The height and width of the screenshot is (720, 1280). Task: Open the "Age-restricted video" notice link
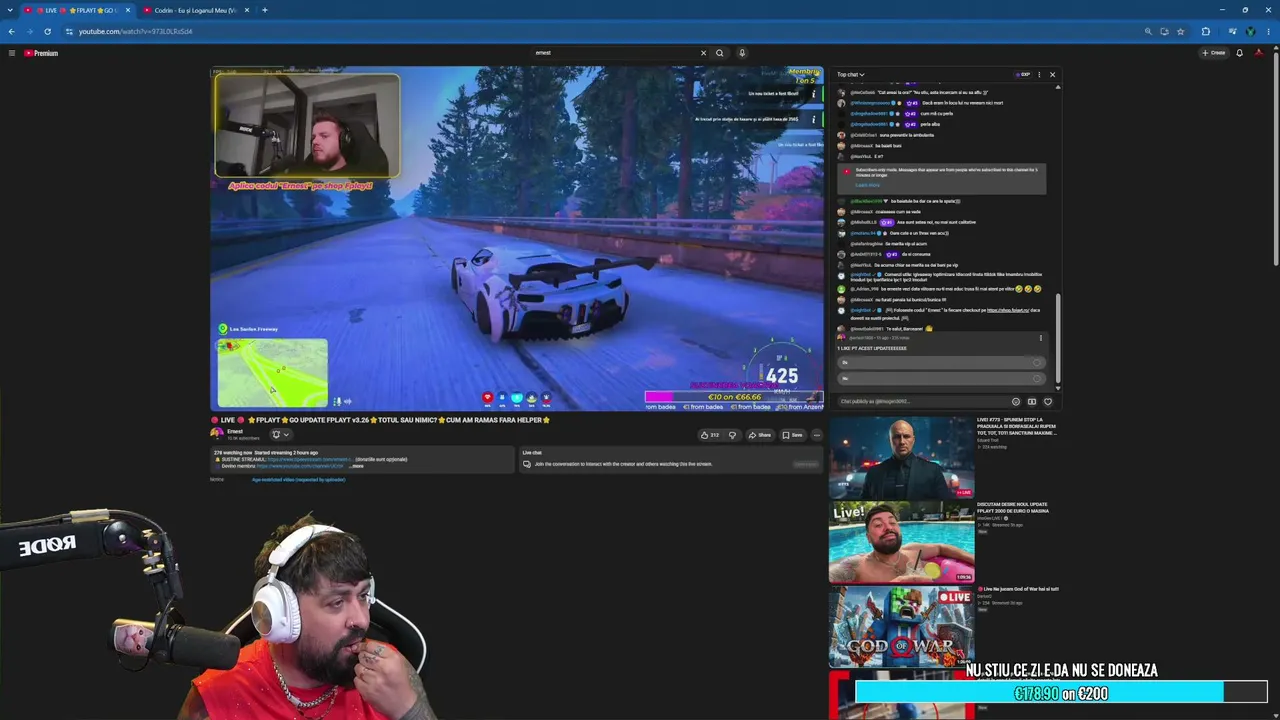click(x=298, y=480)
